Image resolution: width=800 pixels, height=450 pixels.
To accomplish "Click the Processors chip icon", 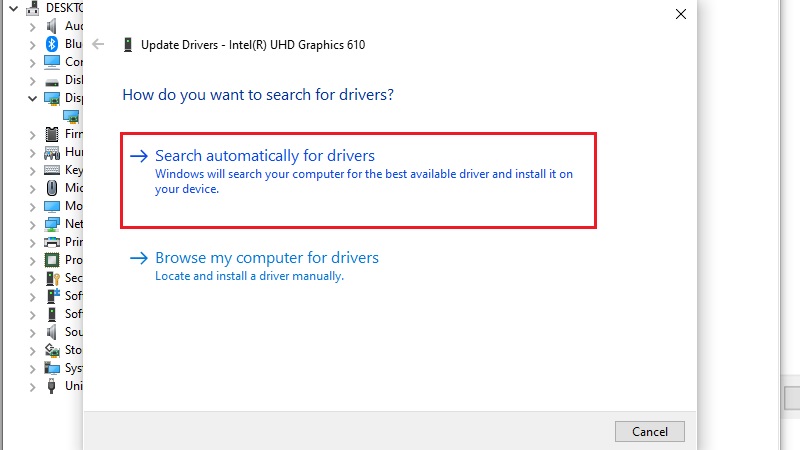I will pyautogui.click(x=52, y=260).
